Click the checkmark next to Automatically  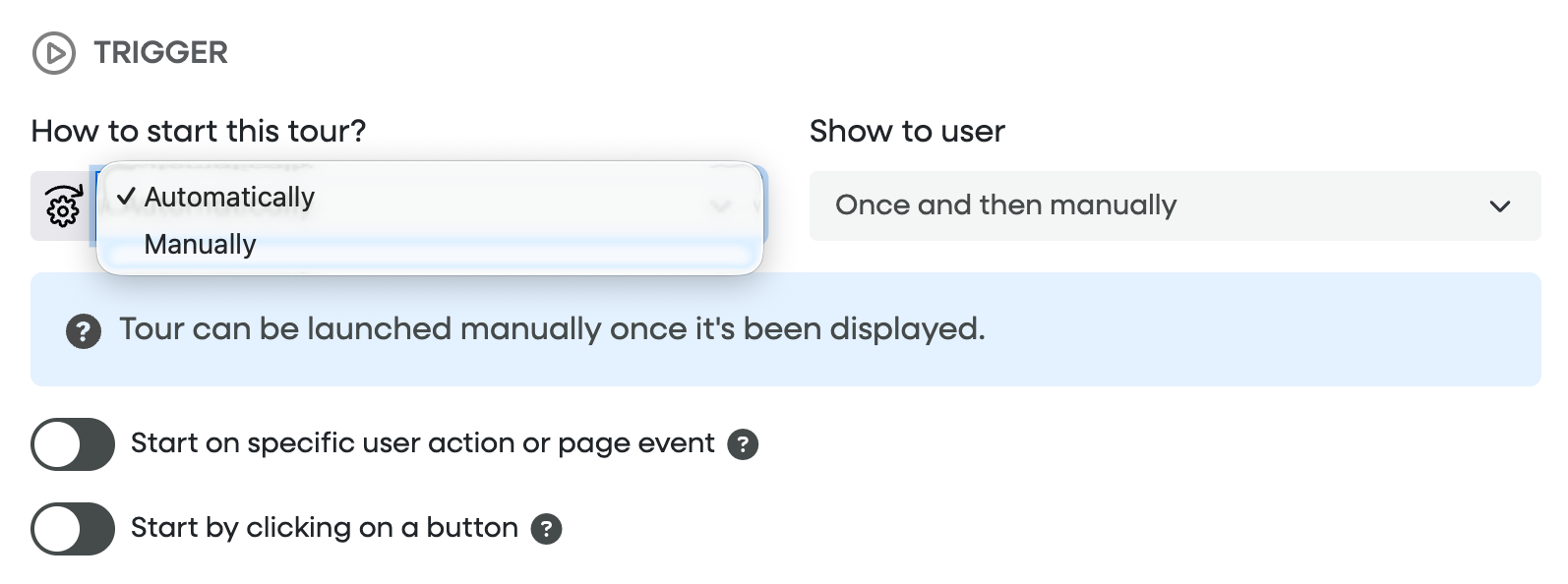126,198
